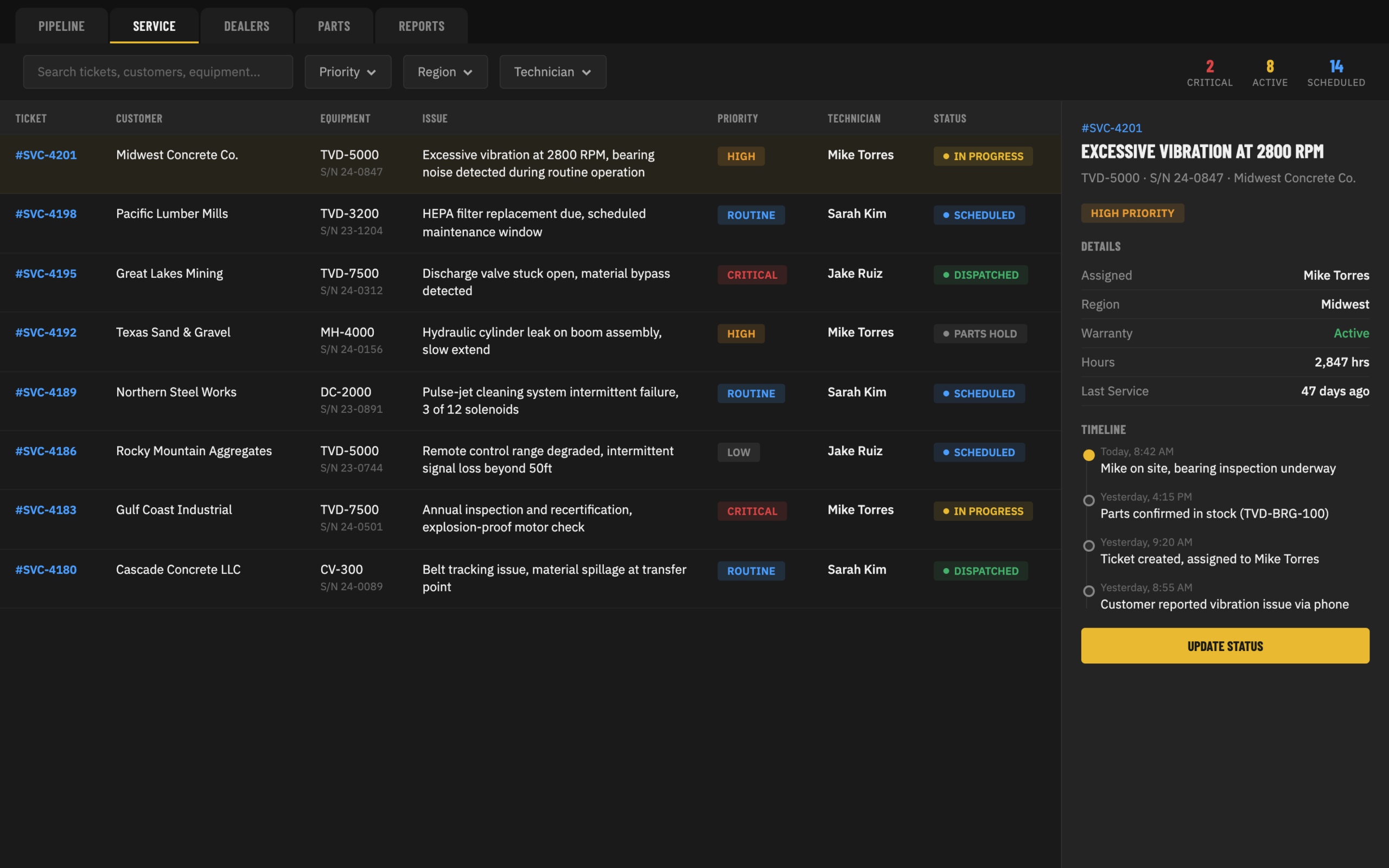This screenshot has height=868, width=1389.
Task: Go to the Parts tab
Action: coord(334,26)
